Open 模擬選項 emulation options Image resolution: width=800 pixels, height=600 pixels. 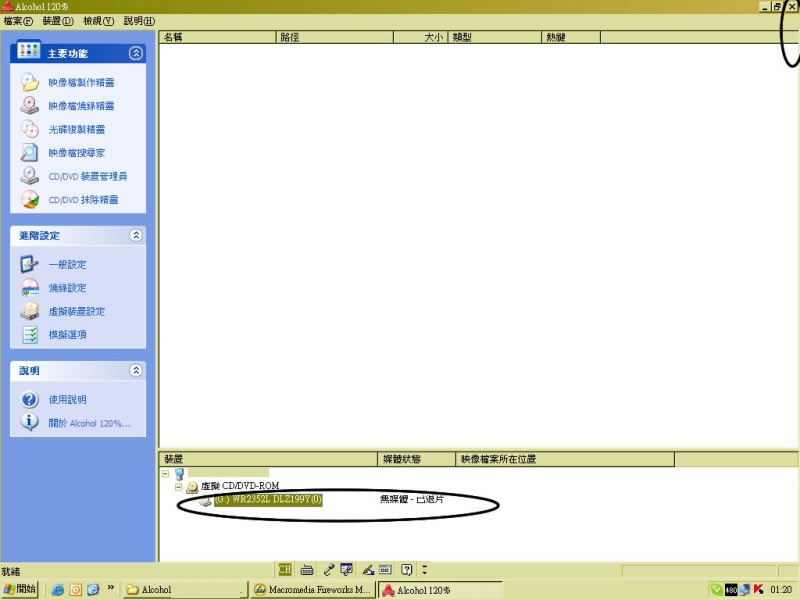coord(67,335)
